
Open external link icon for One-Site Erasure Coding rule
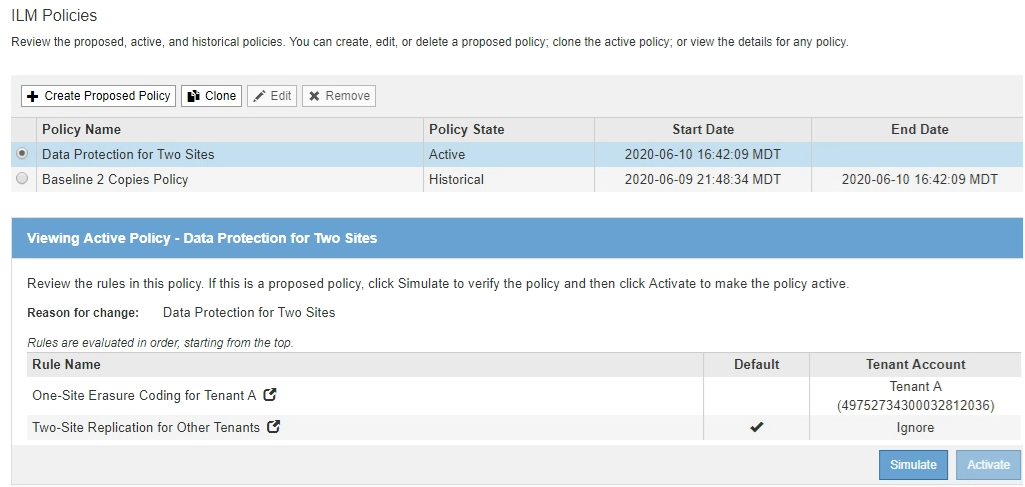tap(270, 395)
